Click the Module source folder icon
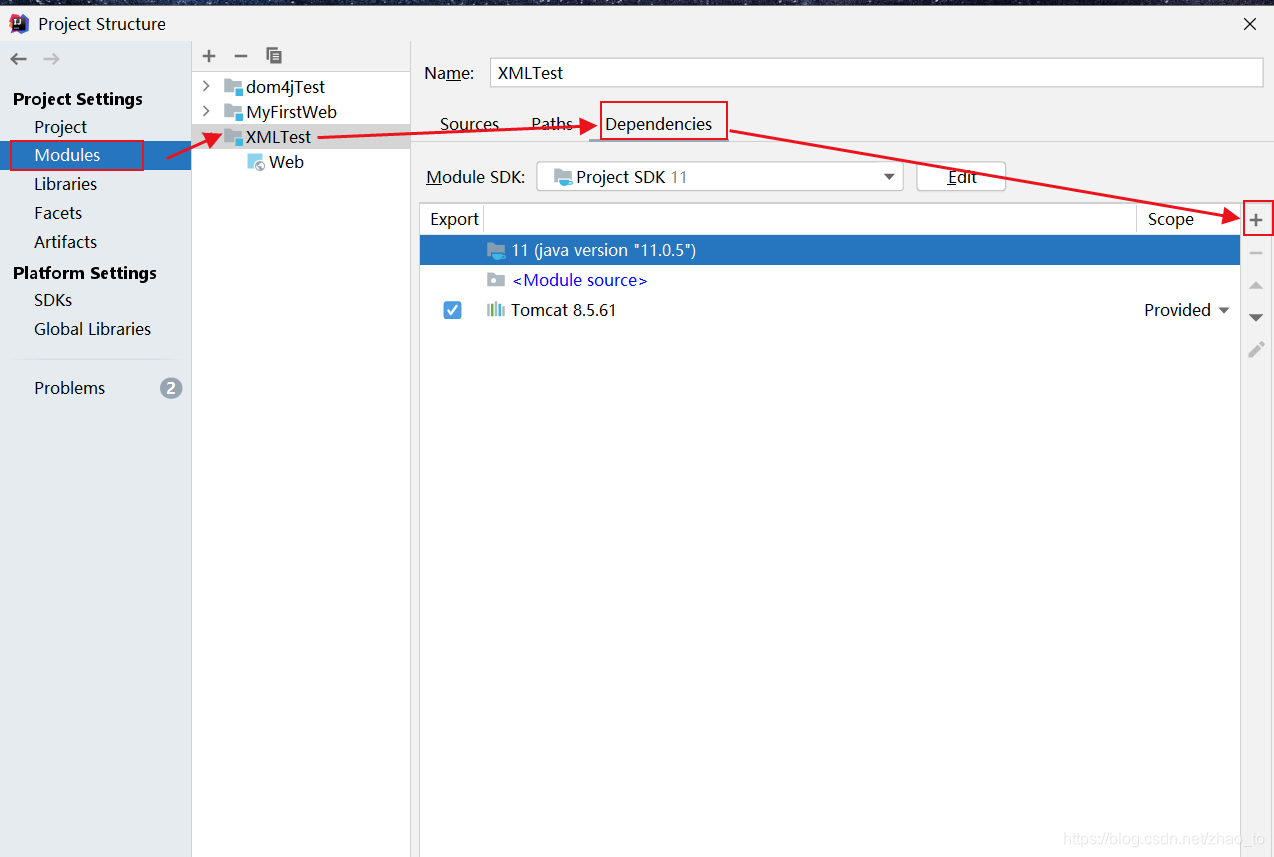 coord(496,280)
